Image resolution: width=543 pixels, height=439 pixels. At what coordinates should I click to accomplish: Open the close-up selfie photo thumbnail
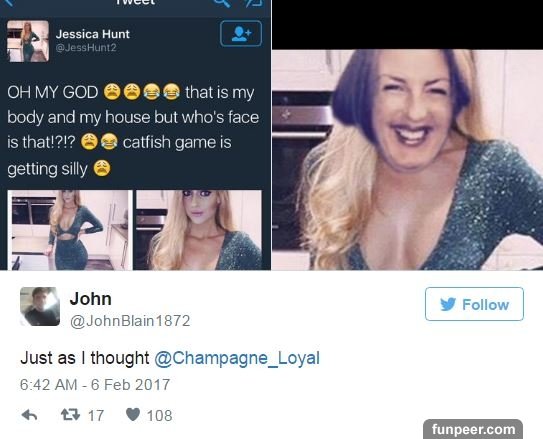click(199, 230)
